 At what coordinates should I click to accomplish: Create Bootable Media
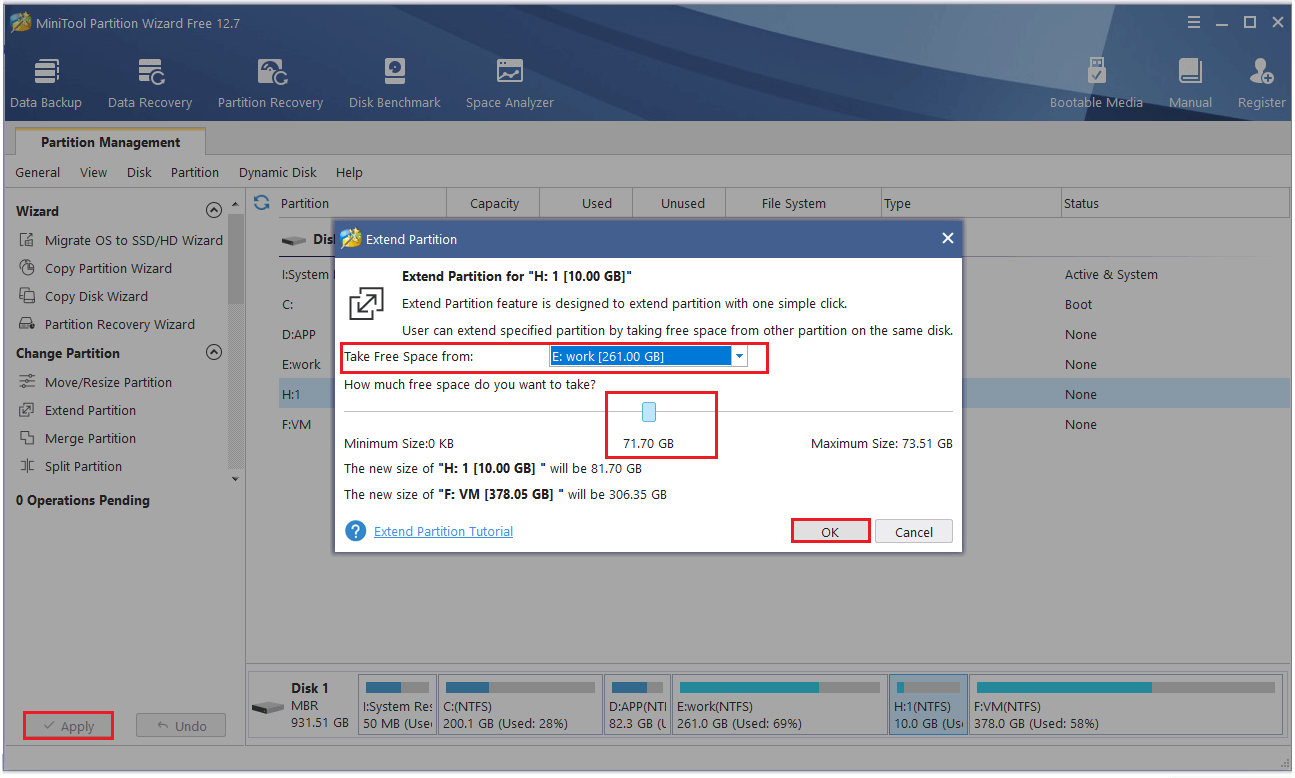coord(1096,83)
